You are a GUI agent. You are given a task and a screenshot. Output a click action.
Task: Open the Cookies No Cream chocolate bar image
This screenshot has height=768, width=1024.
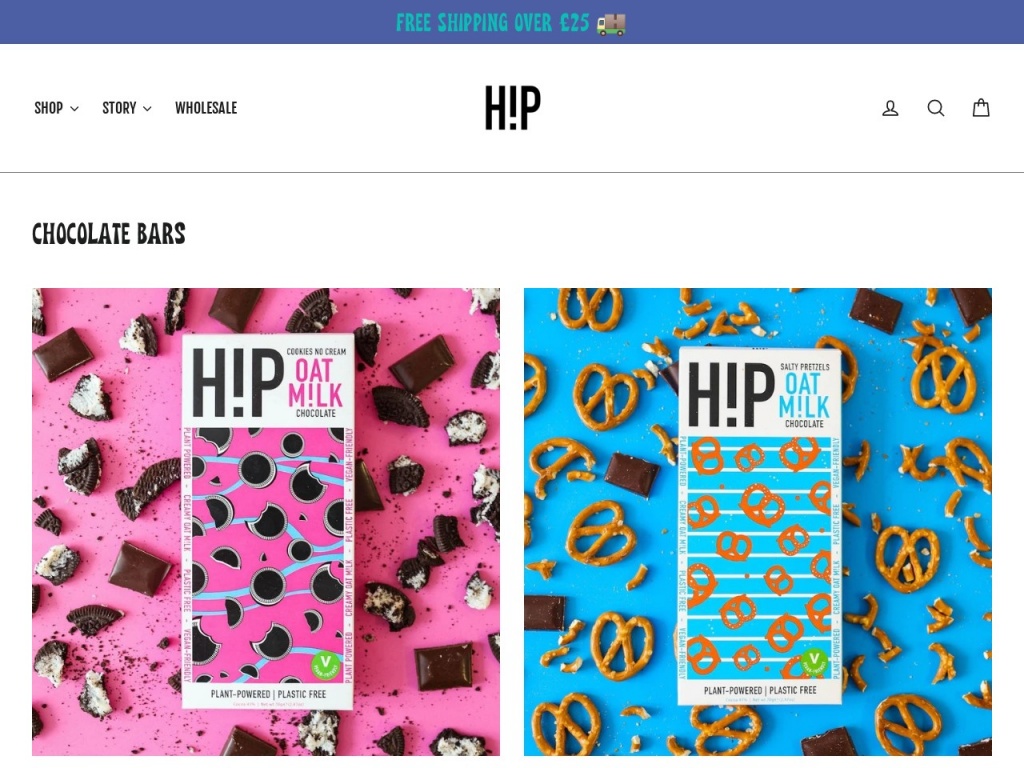(x=266, y=522)
